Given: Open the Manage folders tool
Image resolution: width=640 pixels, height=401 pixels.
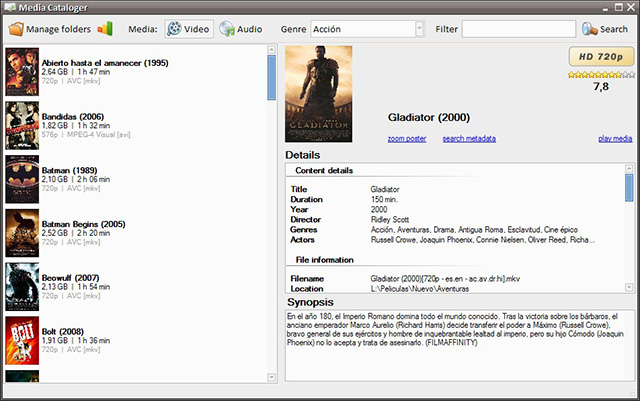Looking at the screenshot, I should [x=50, y=29].
